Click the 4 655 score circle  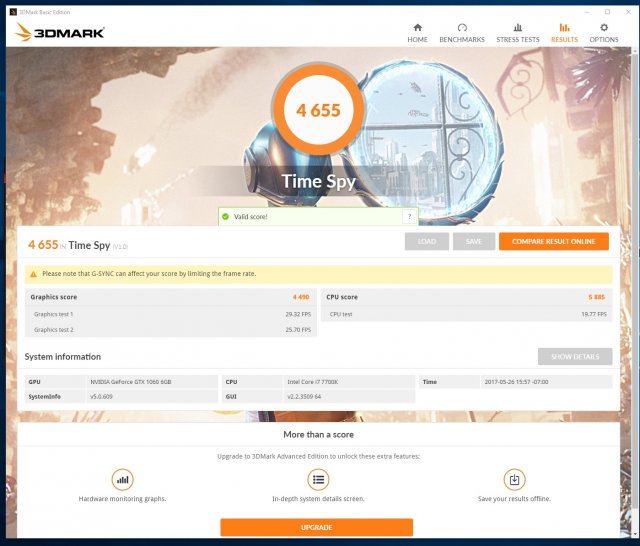tap(318, 110)
